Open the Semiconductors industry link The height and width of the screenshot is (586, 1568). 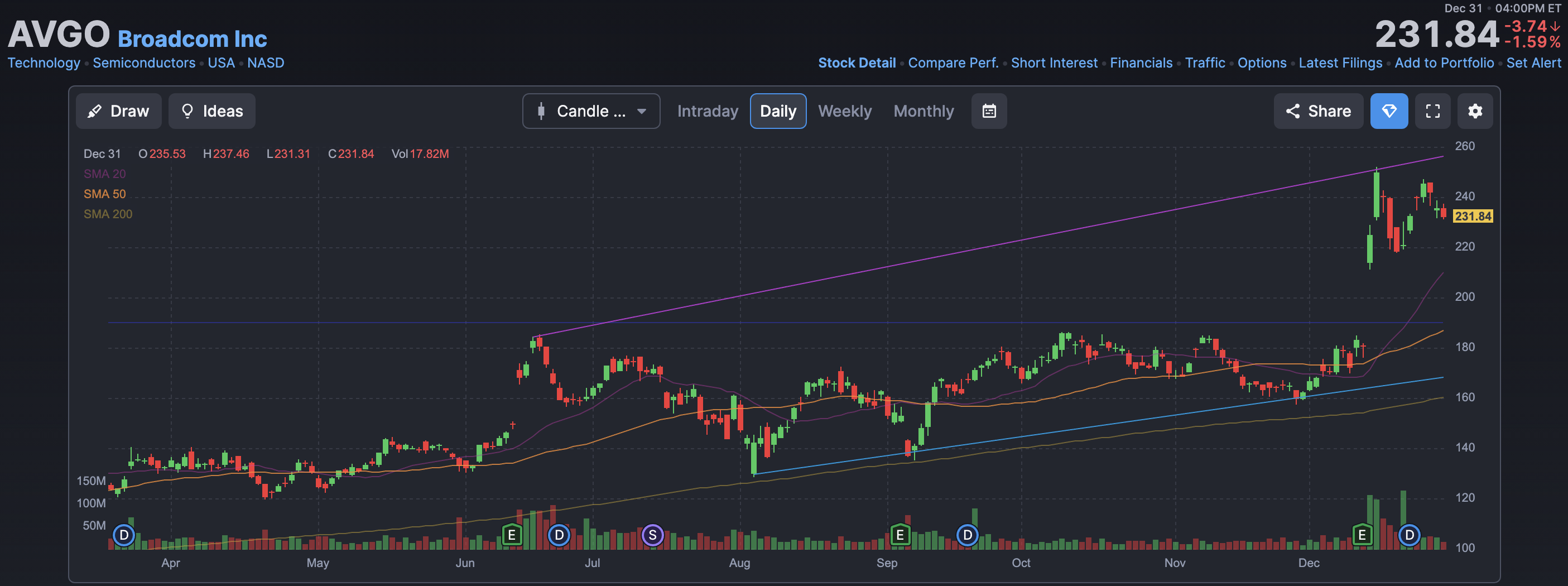[x=145, y=63]
